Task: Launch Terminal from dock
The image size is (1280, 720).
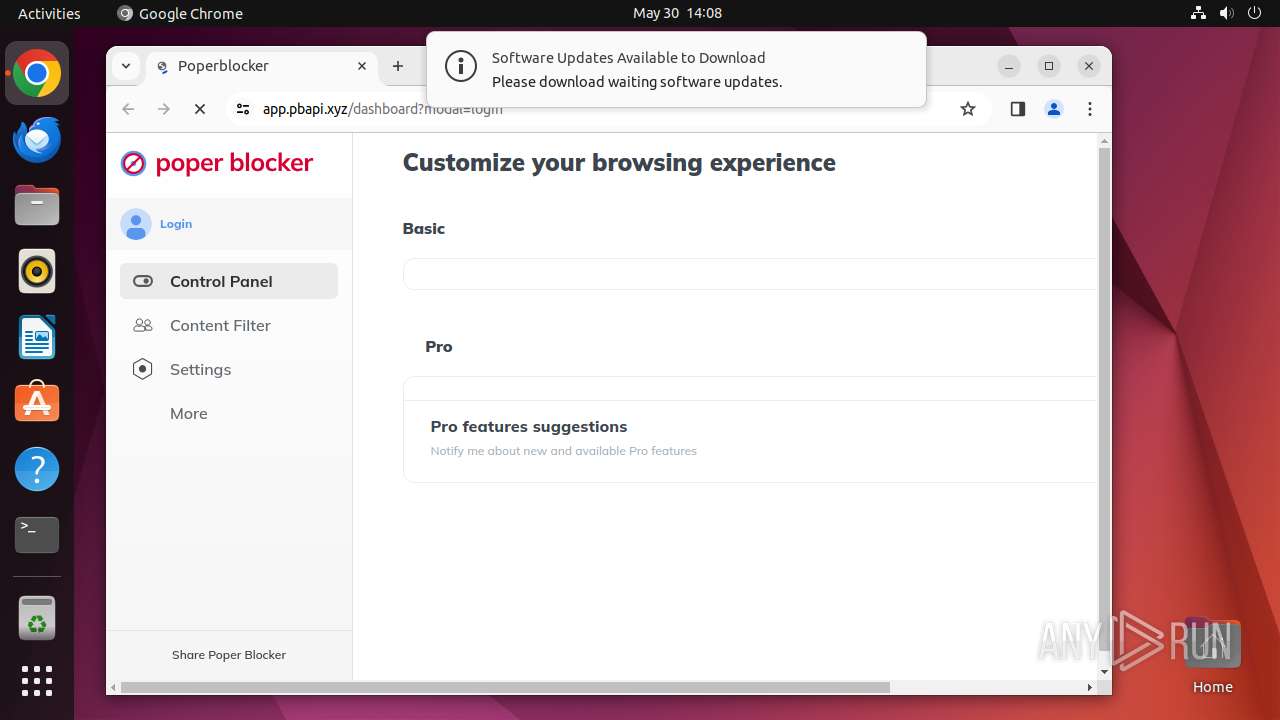Action: [37, 535]
